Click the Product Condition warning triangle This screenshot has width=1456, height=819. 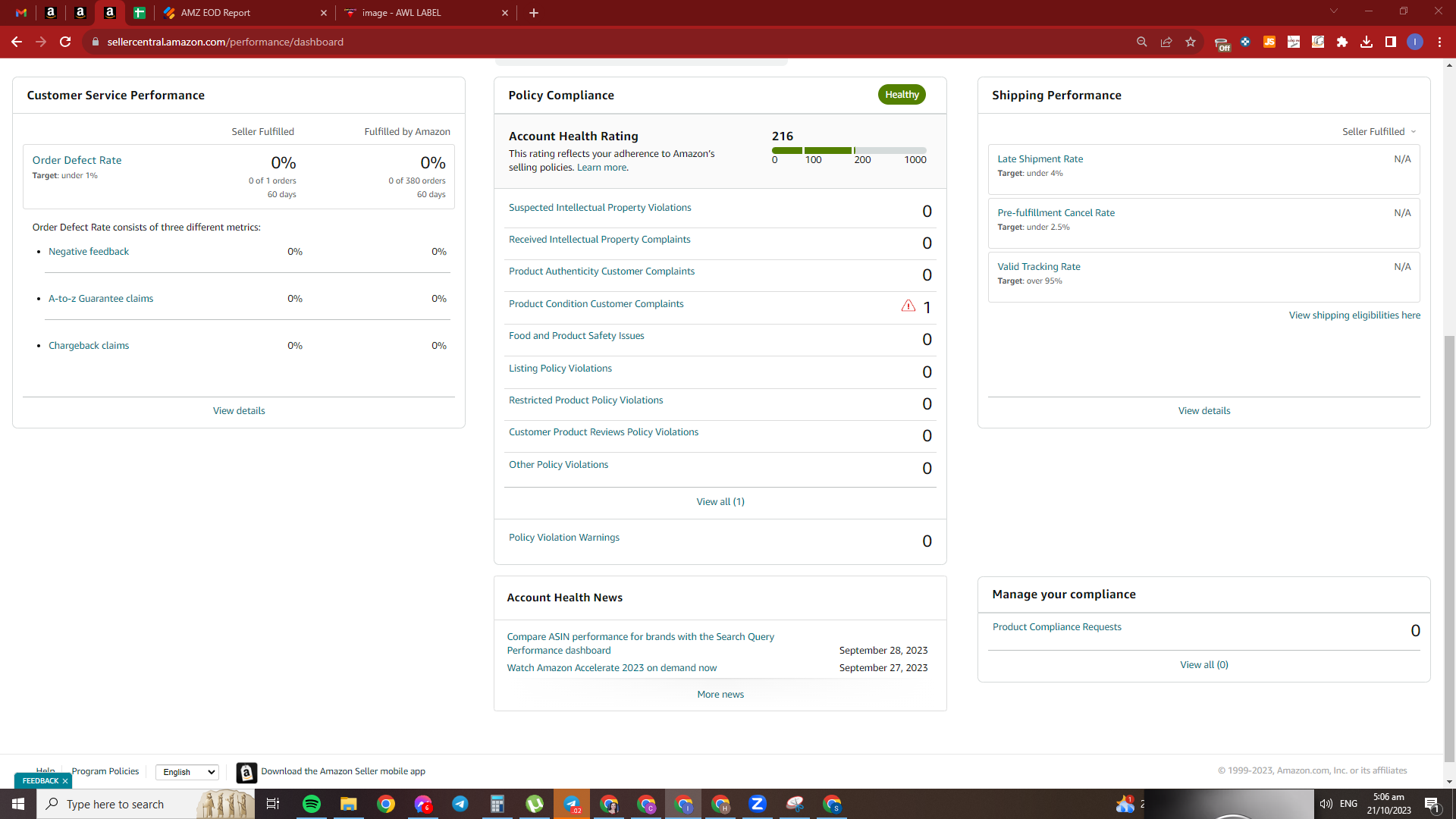(908, 306)
